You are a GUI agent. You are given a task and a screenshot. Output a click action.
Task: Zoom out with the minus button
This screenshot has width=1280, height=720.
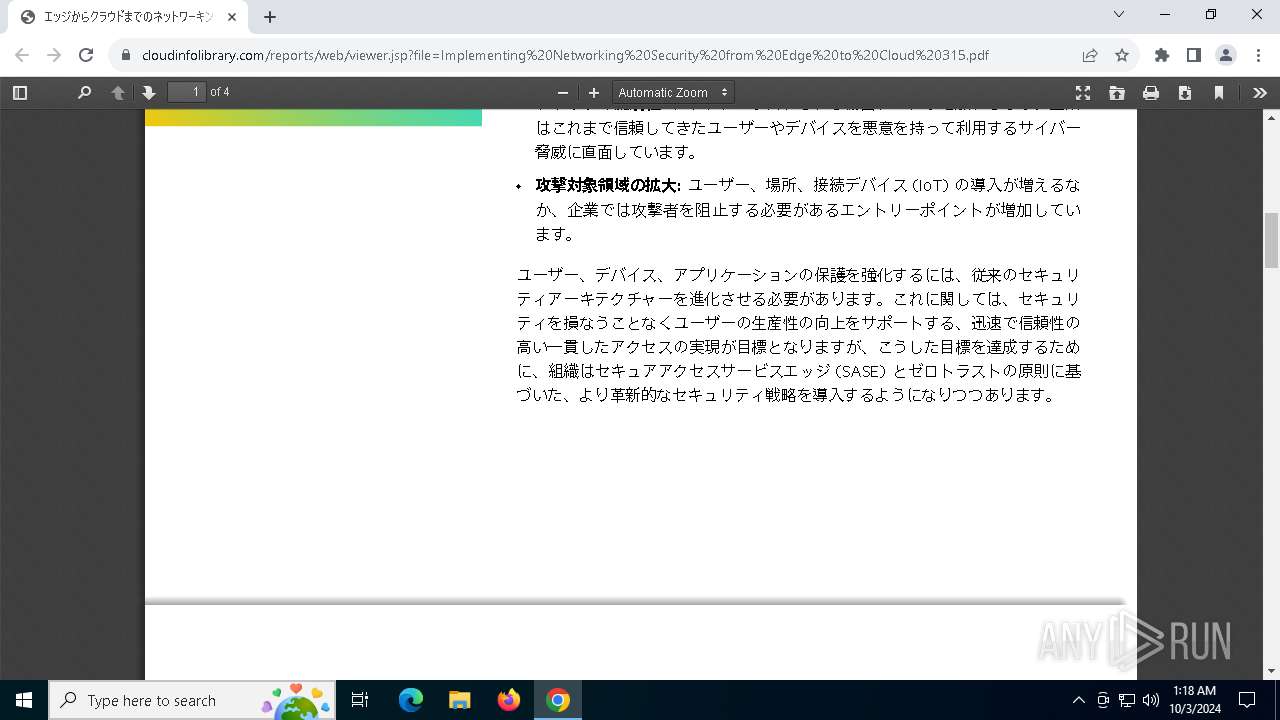click(563, 92)
